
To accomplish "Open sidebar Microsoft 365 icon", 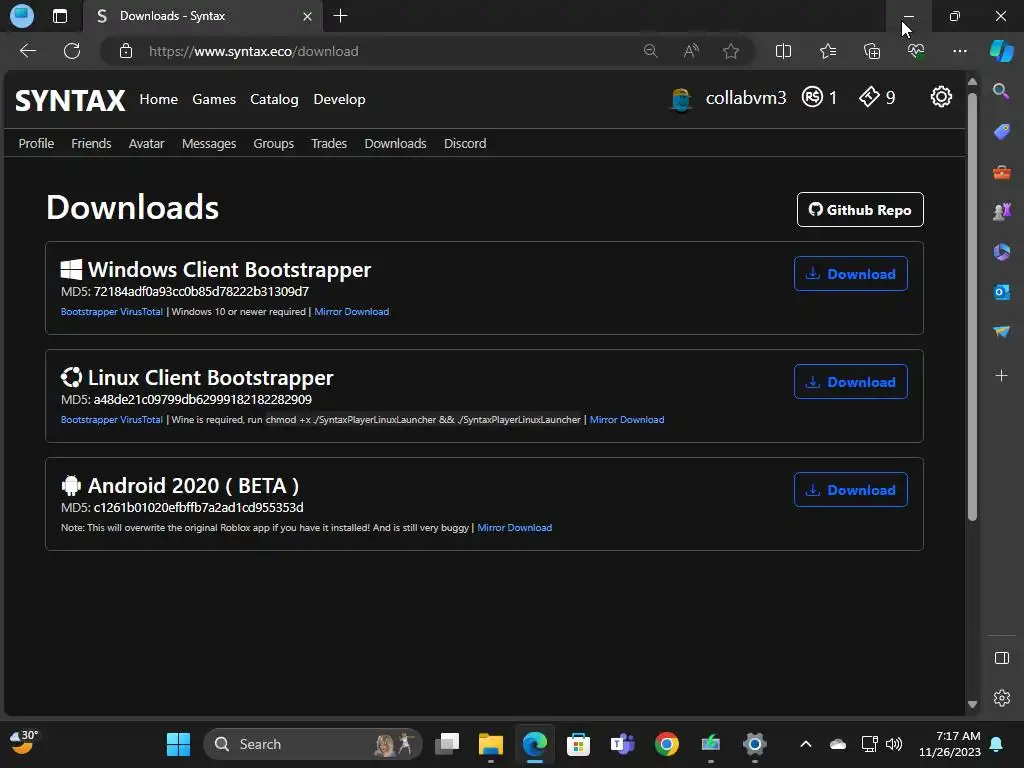I will coord(1001,252).
